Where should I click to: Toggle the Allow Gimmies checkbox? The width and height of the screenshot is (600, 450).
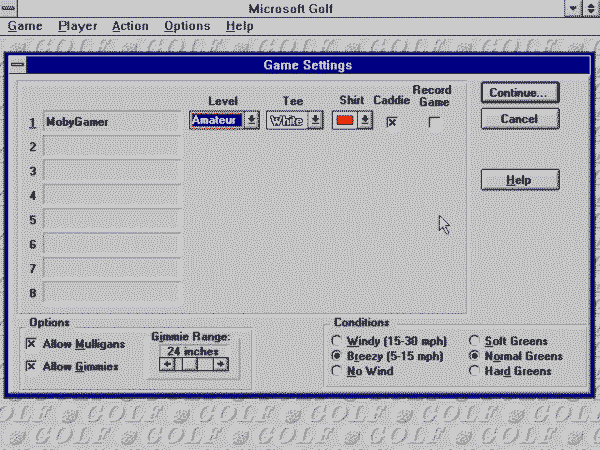click(x=31, y=367)
